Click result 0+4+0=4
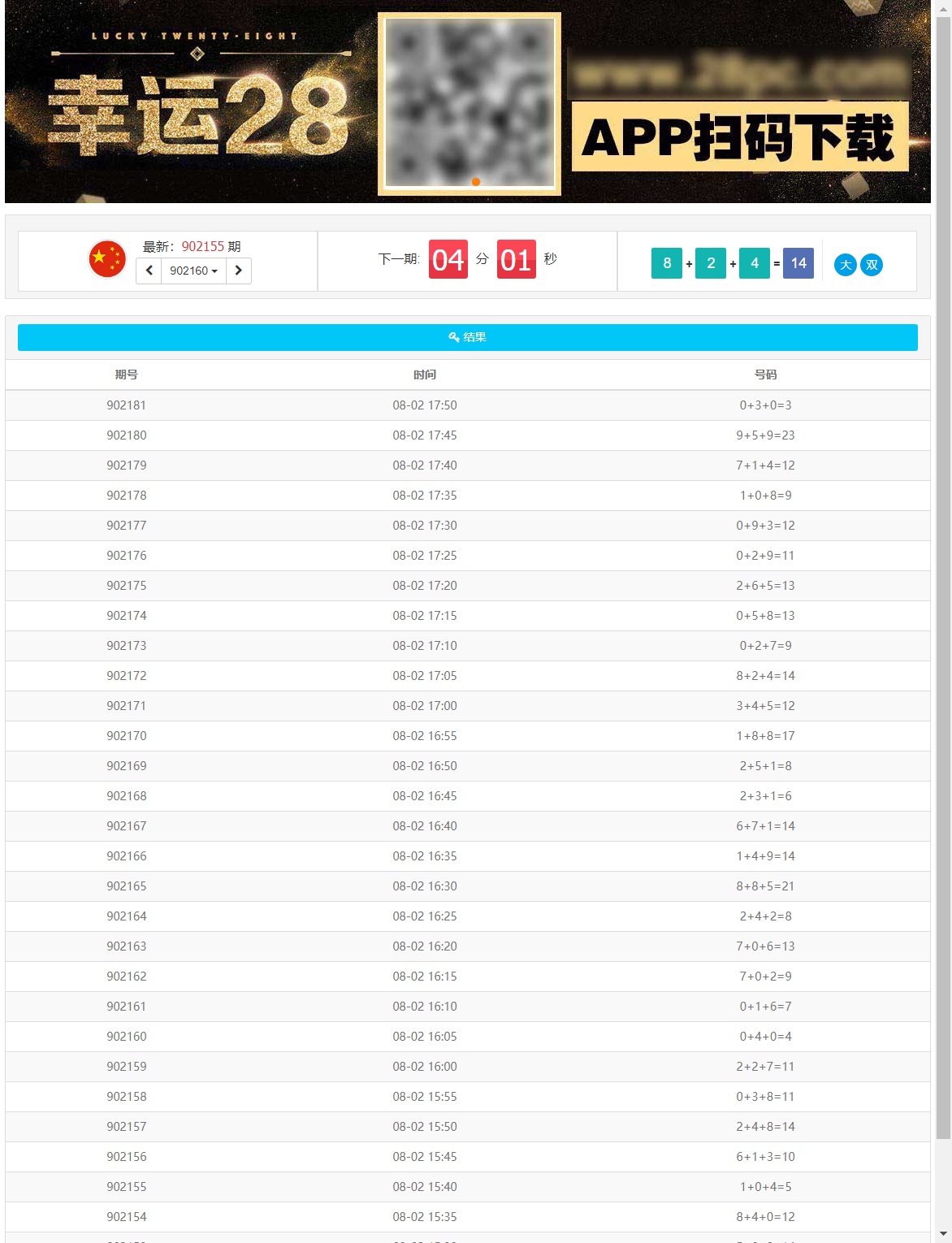Image resolution: width=952 pixels, height=1243 pixels. [766, 1037]
